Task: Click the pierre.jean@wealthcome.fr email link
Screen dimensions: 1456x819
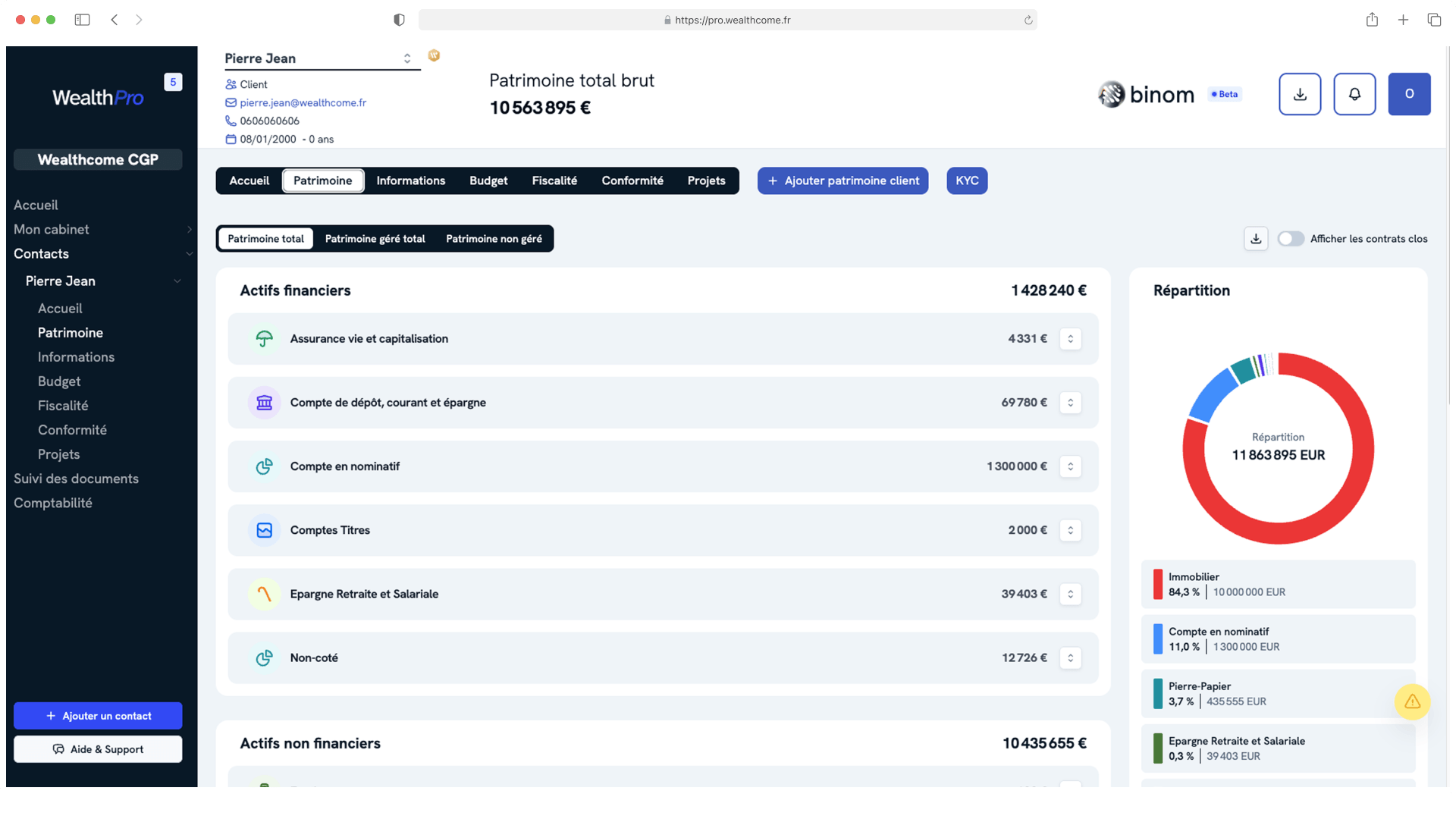Action: [303, 102]
